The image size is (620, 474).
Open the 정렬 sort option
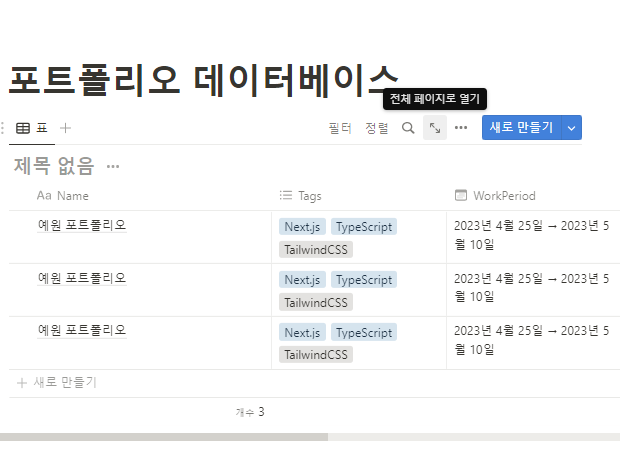click(x=377, y=128)
